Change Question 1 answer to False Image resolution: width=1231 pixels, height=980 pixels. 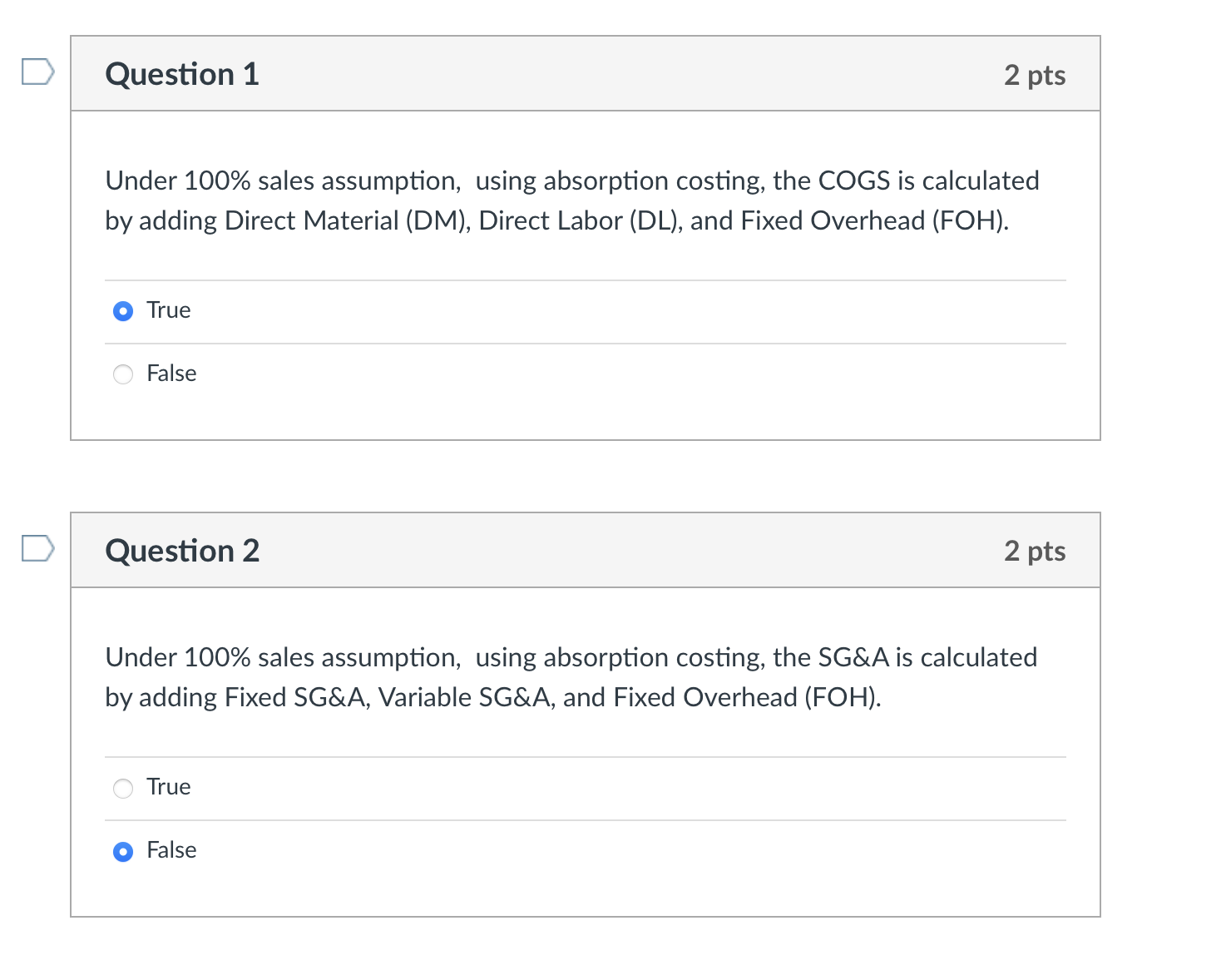pos(122,374)
